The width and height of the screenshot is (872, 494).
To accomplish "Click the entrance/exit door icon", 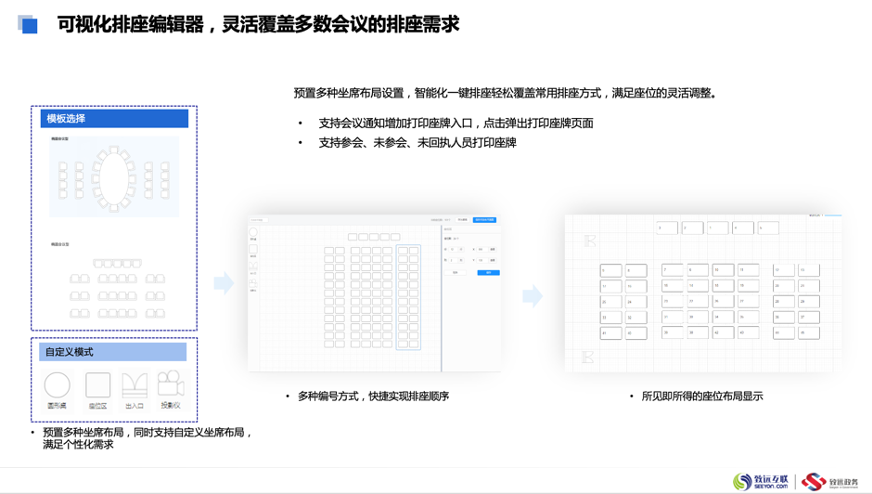I will point(134,385).
